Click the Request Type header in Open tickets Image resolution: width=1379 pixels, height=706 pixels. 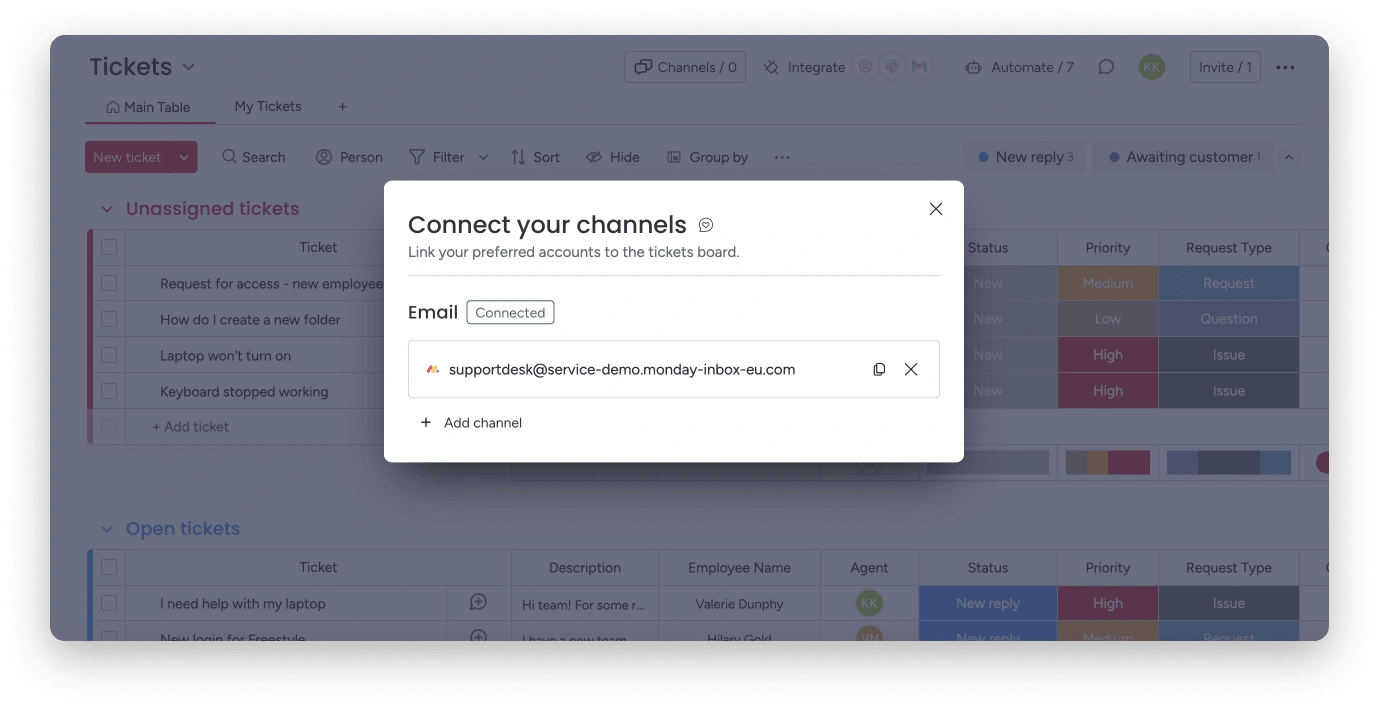point(1229,567)
